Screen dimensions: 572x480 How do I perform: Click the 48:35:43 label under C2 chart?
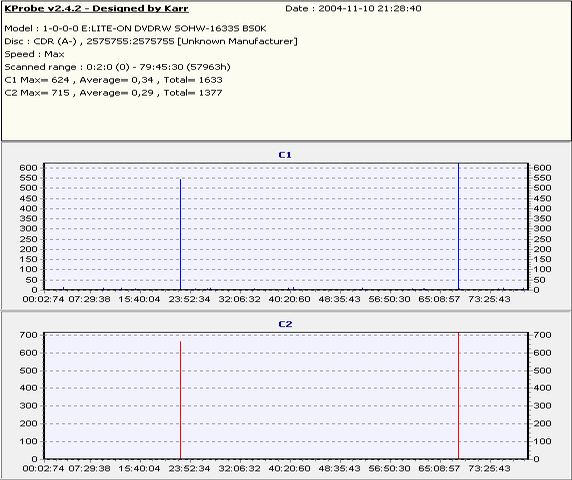click(340, 468)
